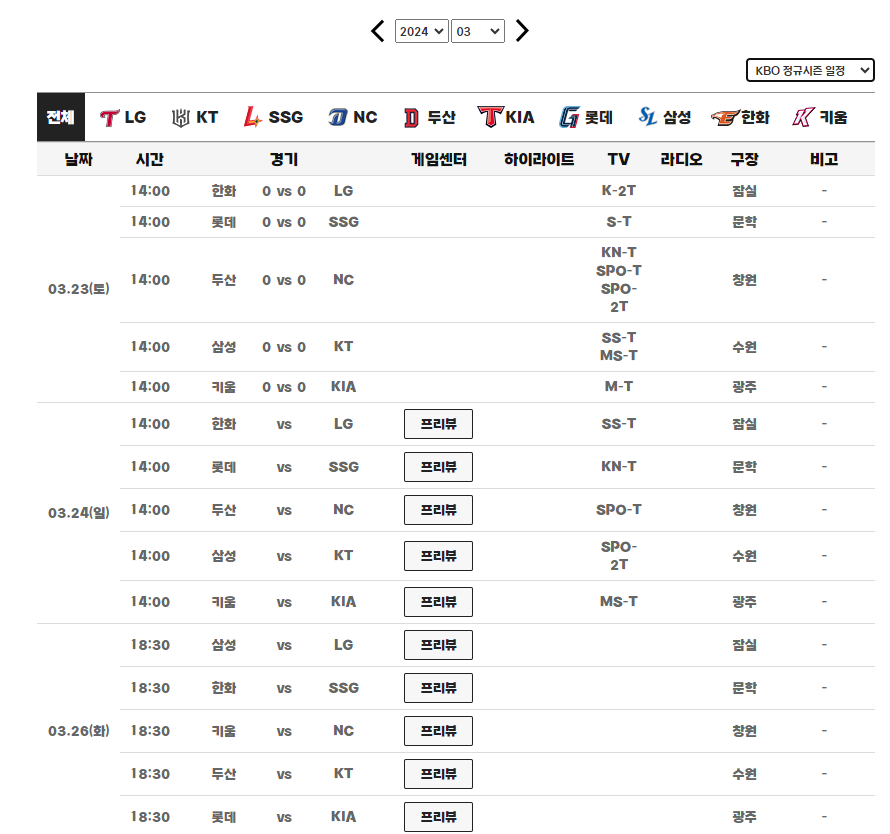Screen dimensions: 890x834
Task: Select the K-2T TV channel link
Action: pyautogui.click(x=619, y=190)
